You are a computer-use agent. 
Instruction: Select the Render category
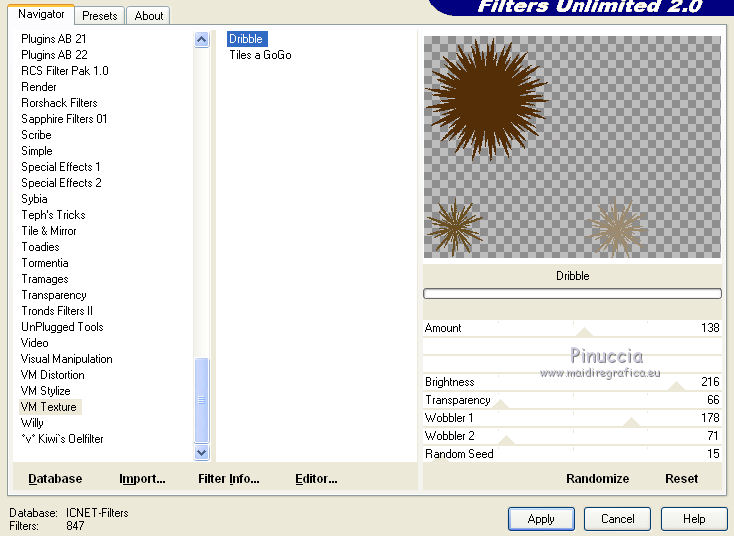coord(38,87)
